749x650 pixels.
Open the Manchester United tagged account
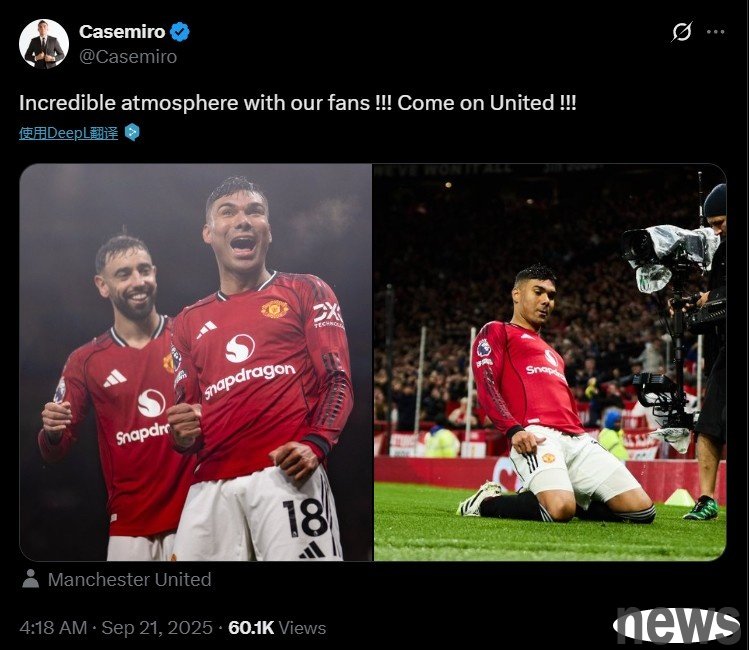tap(129, 579)
